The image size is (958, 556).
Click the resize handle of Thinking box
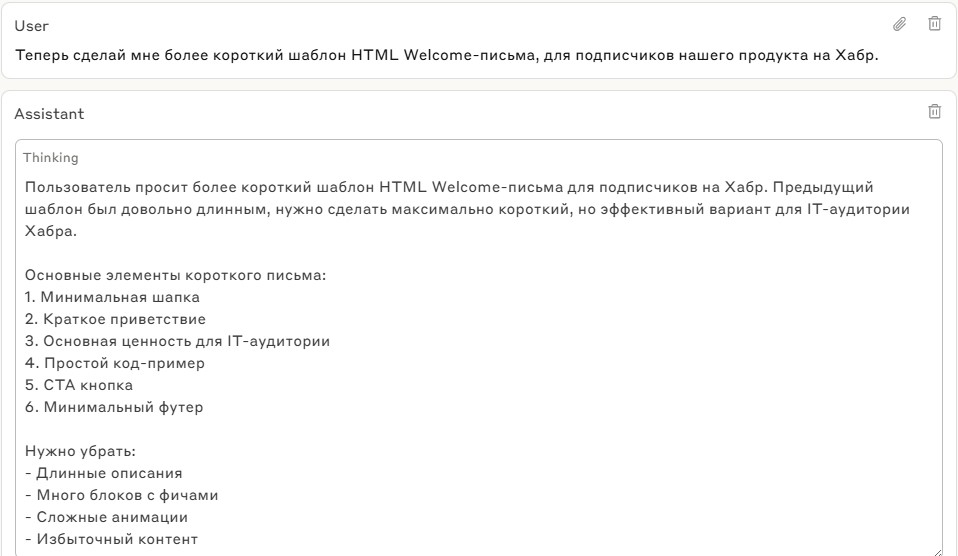tap(936, 549)
